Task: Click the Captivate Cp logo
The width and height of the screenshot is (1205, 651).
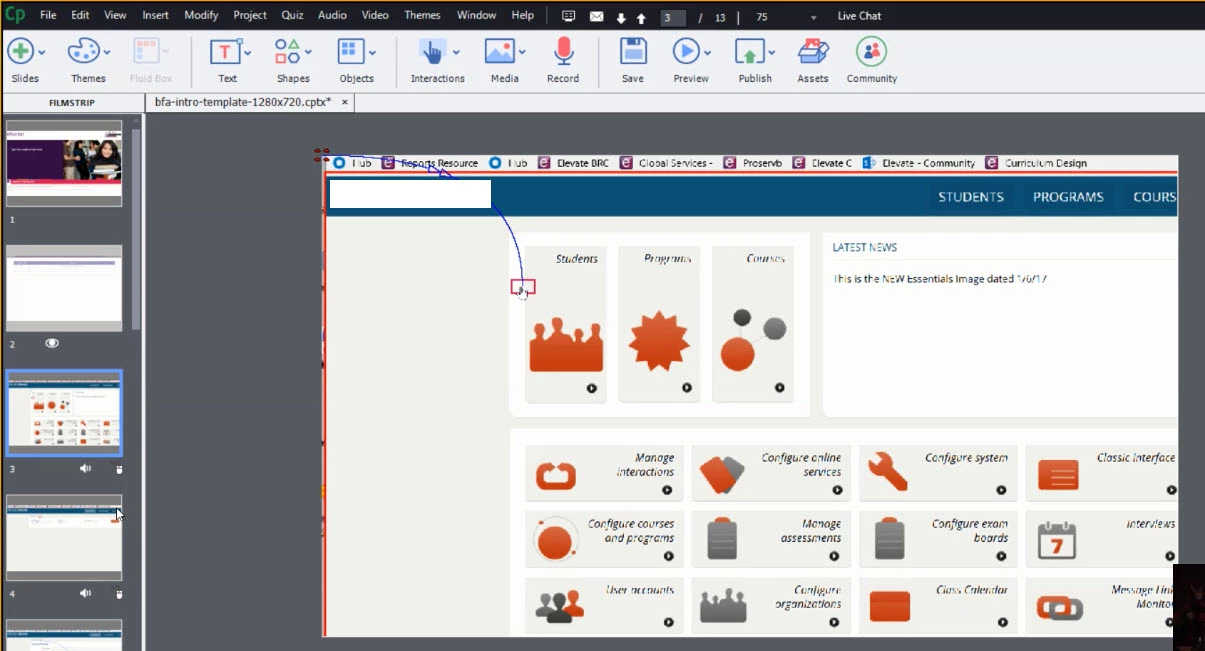Action: 15,15
